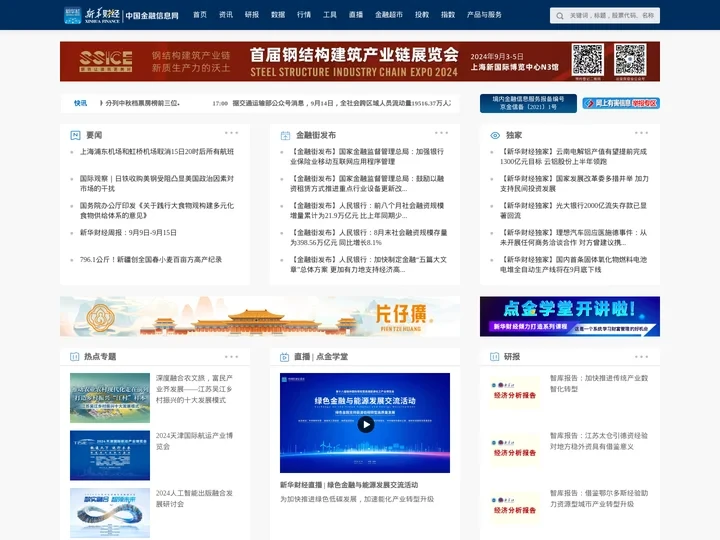Open the 江苏吴江乡村振兴 topic thumbnail

(110, 398)
